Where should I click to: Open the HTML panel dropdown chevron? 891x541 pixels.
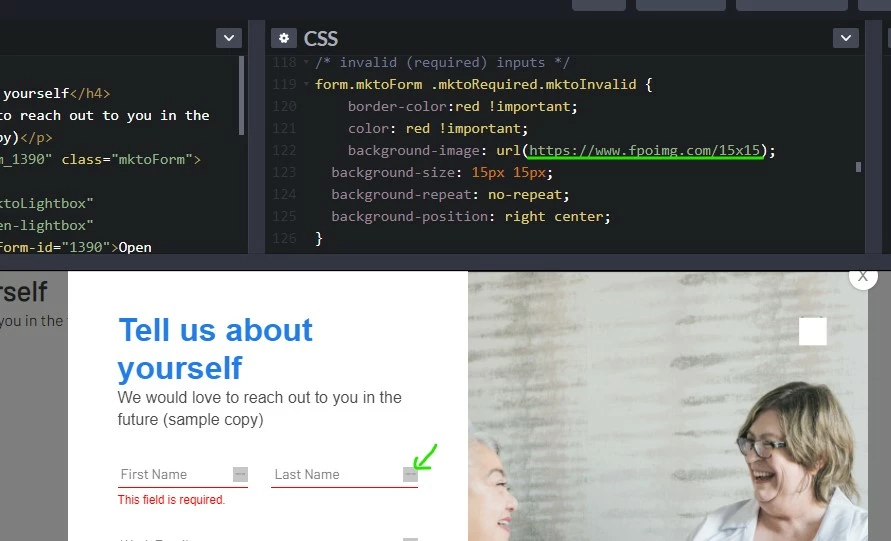pos(229,38)
